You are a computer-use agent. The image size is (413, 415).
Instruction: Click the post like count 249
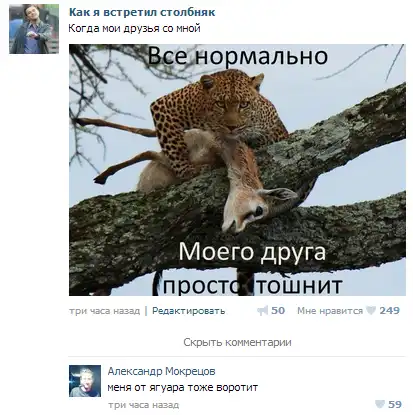(389, 311)
